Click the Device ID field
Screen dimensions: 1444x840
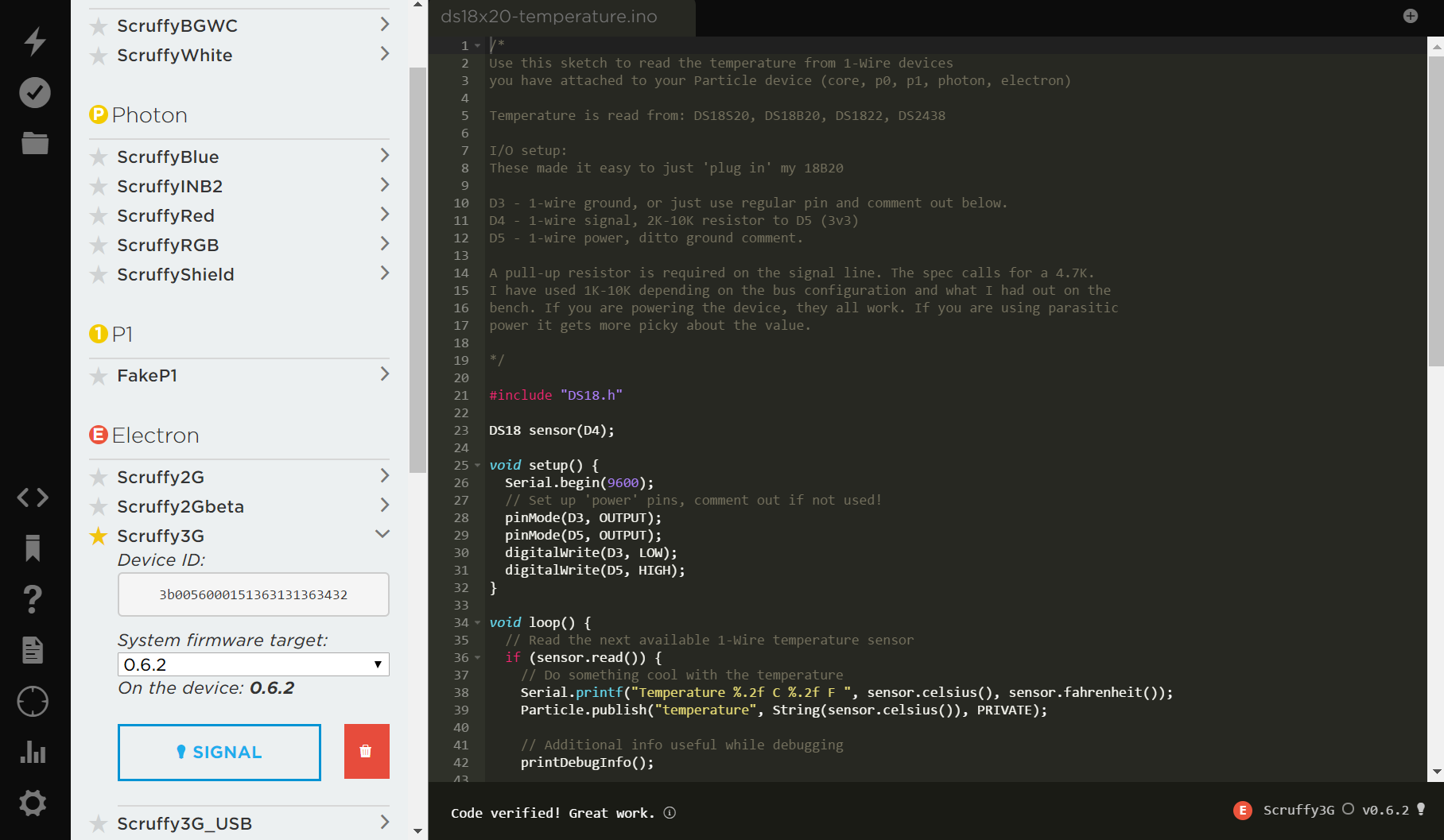(254, 594)
